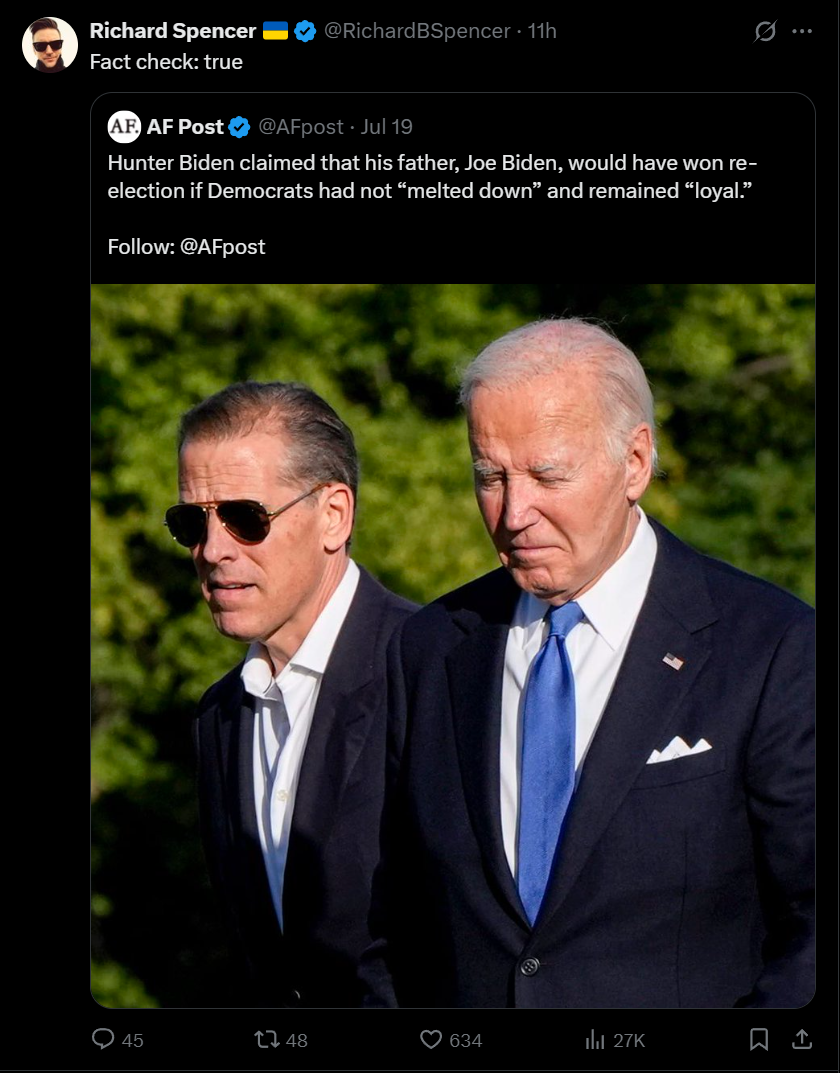
Task: Click the Grok explain icon
Action: (765, 31)
